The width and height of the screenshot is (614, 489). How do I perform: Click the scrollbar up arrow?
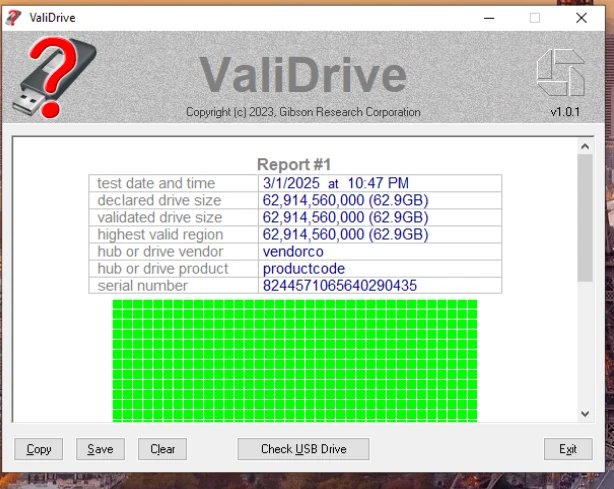[585, 146]
